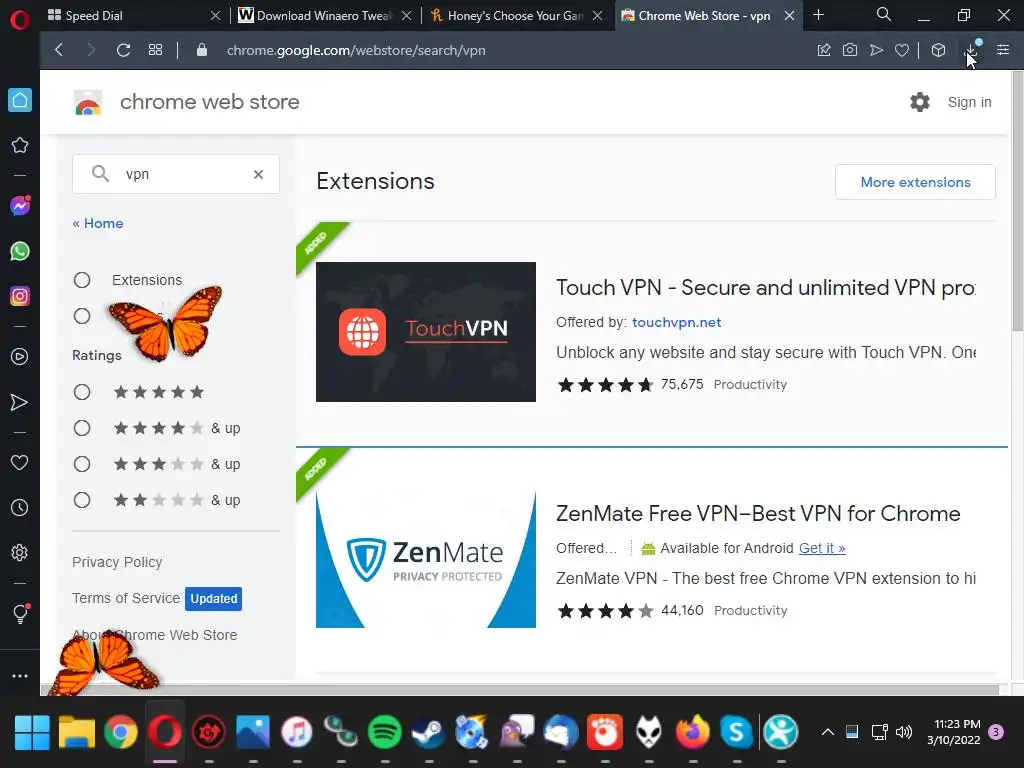Open Pinboards heart icon in sidebar

(x=20, y=462)
